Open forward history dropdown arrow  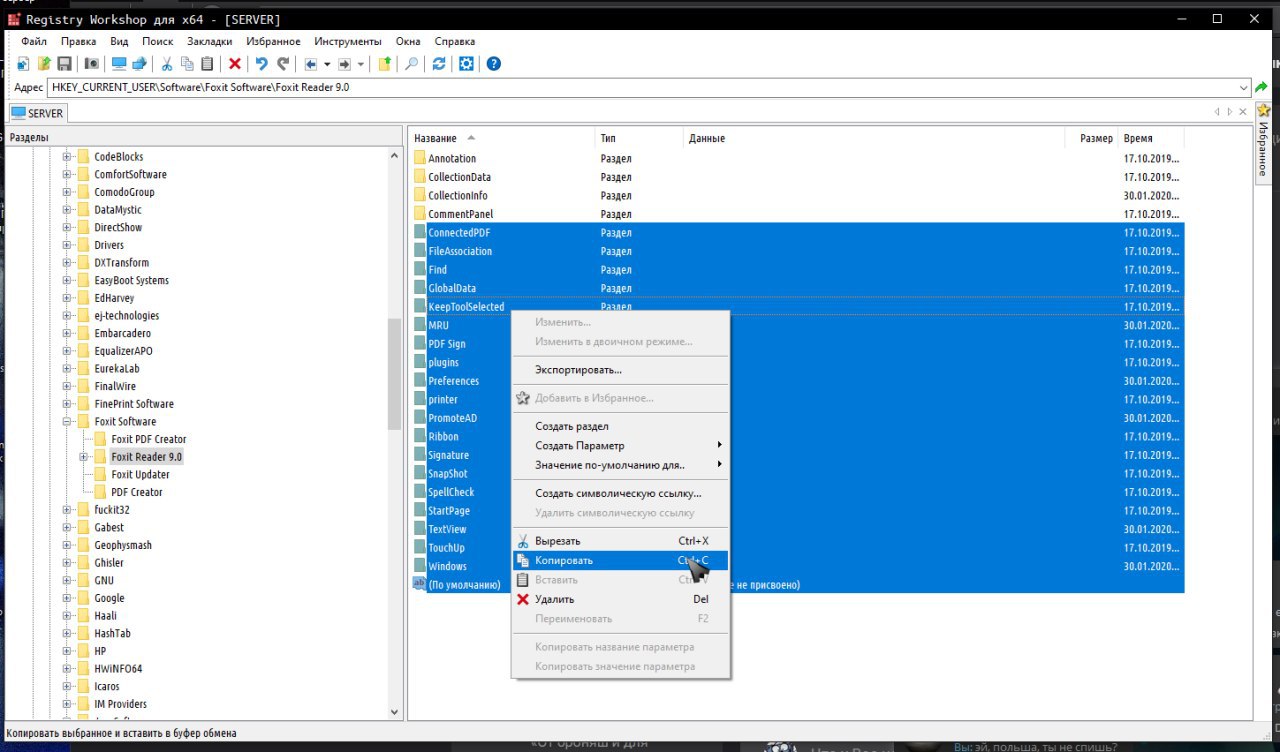click(x=361, y=64)
